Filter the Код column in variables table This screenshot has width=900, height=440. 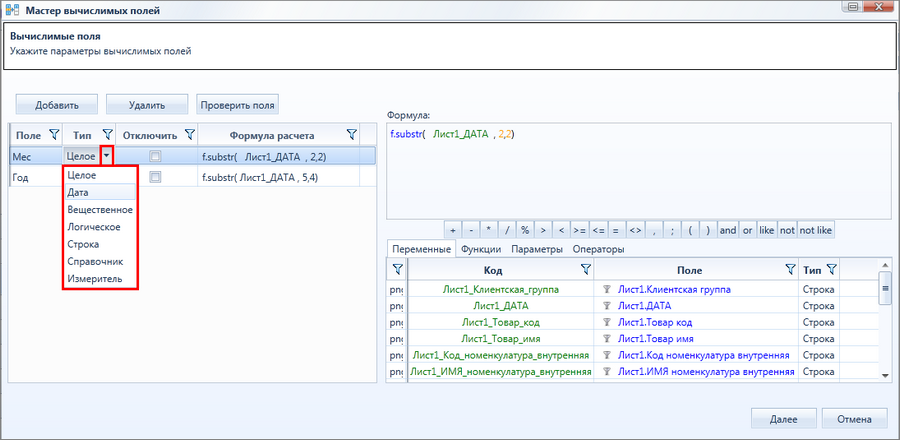click(x=585, y=270)
